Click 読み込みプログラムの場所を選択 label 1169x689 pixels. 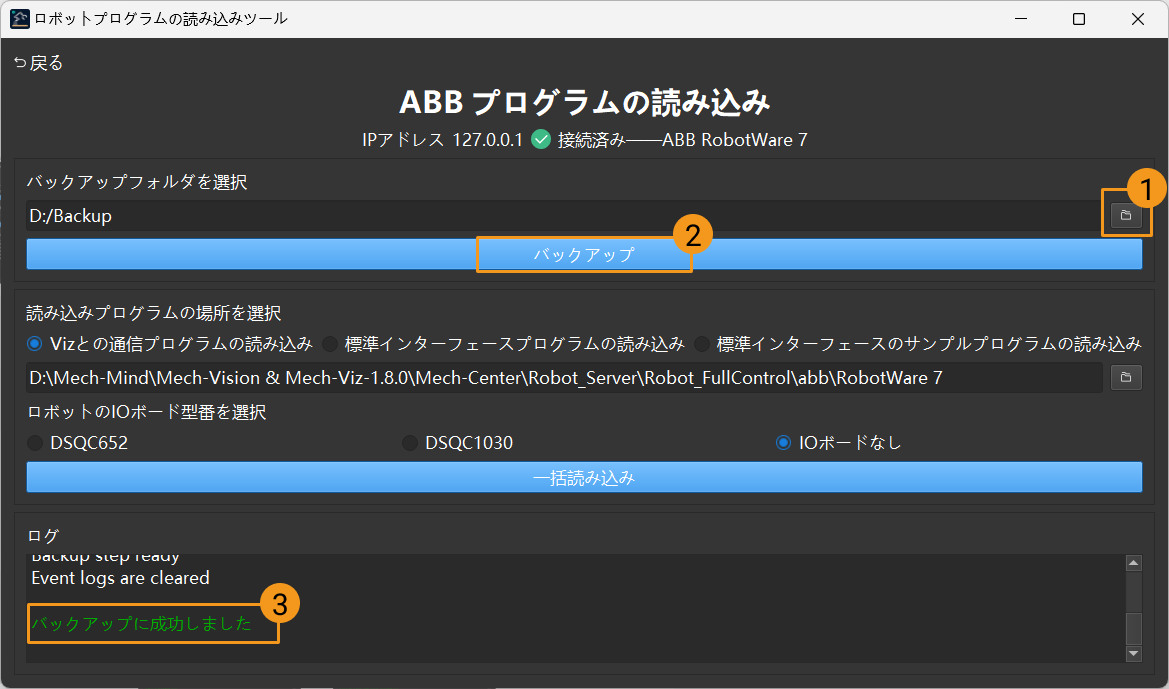154,313
